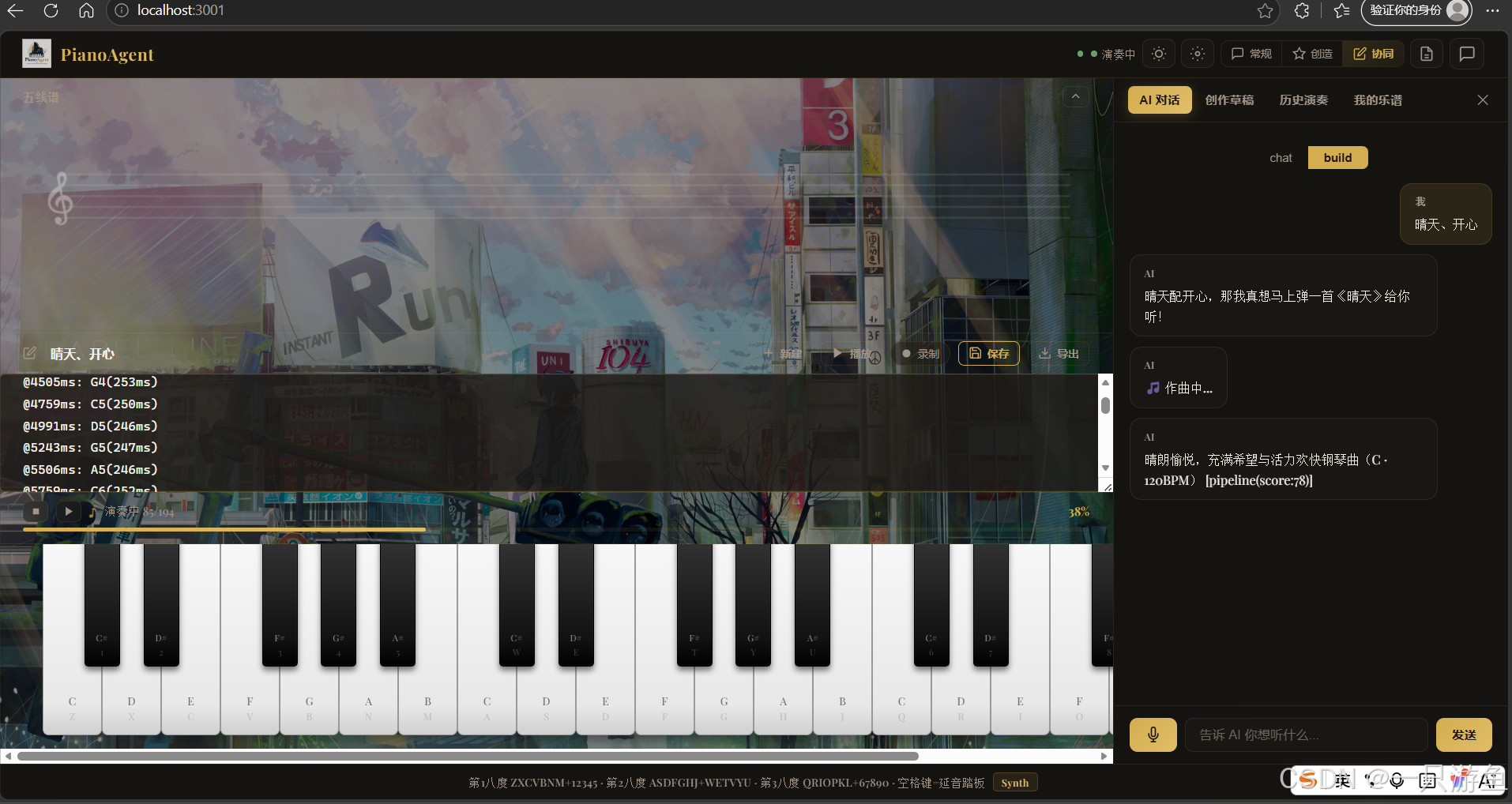The width and height of the screenshot is (1512, 804).
Task: Focus the 告诉 AI 你想听什么 input field
Action: tap(1307, 734)
